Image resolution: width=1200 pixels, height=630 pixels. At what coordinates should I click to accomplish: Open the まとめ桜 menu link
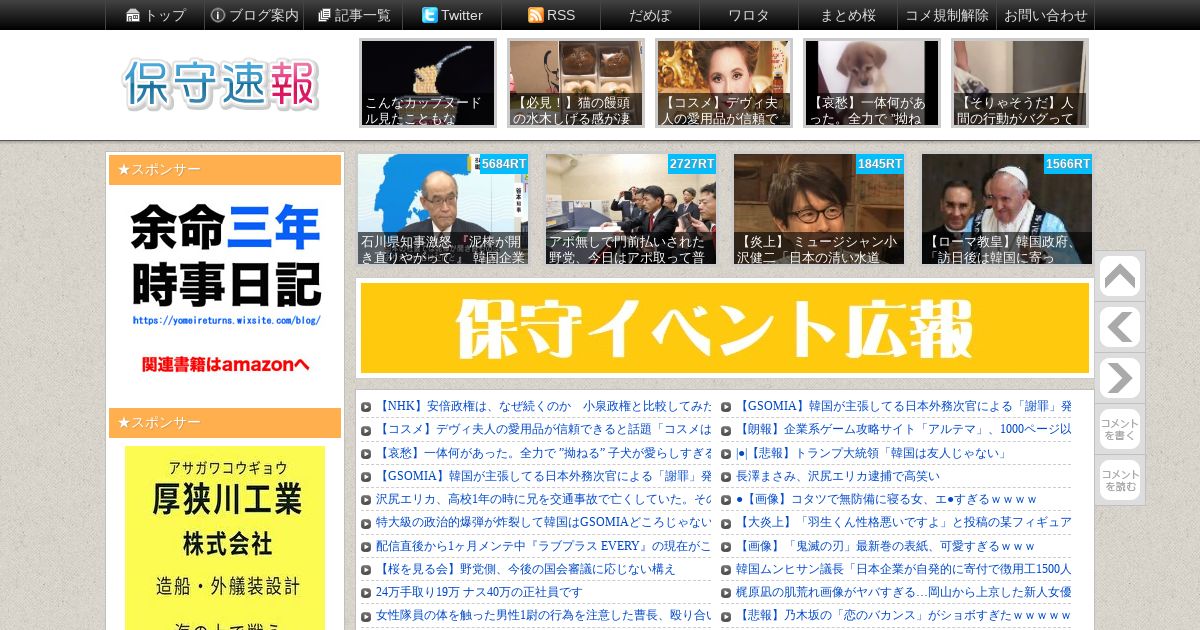[848, 15]
